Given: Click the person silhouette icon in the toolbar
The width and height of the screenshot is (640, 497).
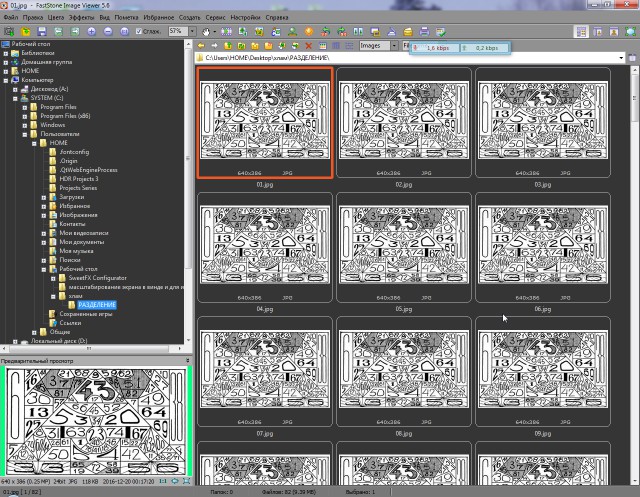Looking at the screenshot, I should pyautogui.click(x=292, y=31).
